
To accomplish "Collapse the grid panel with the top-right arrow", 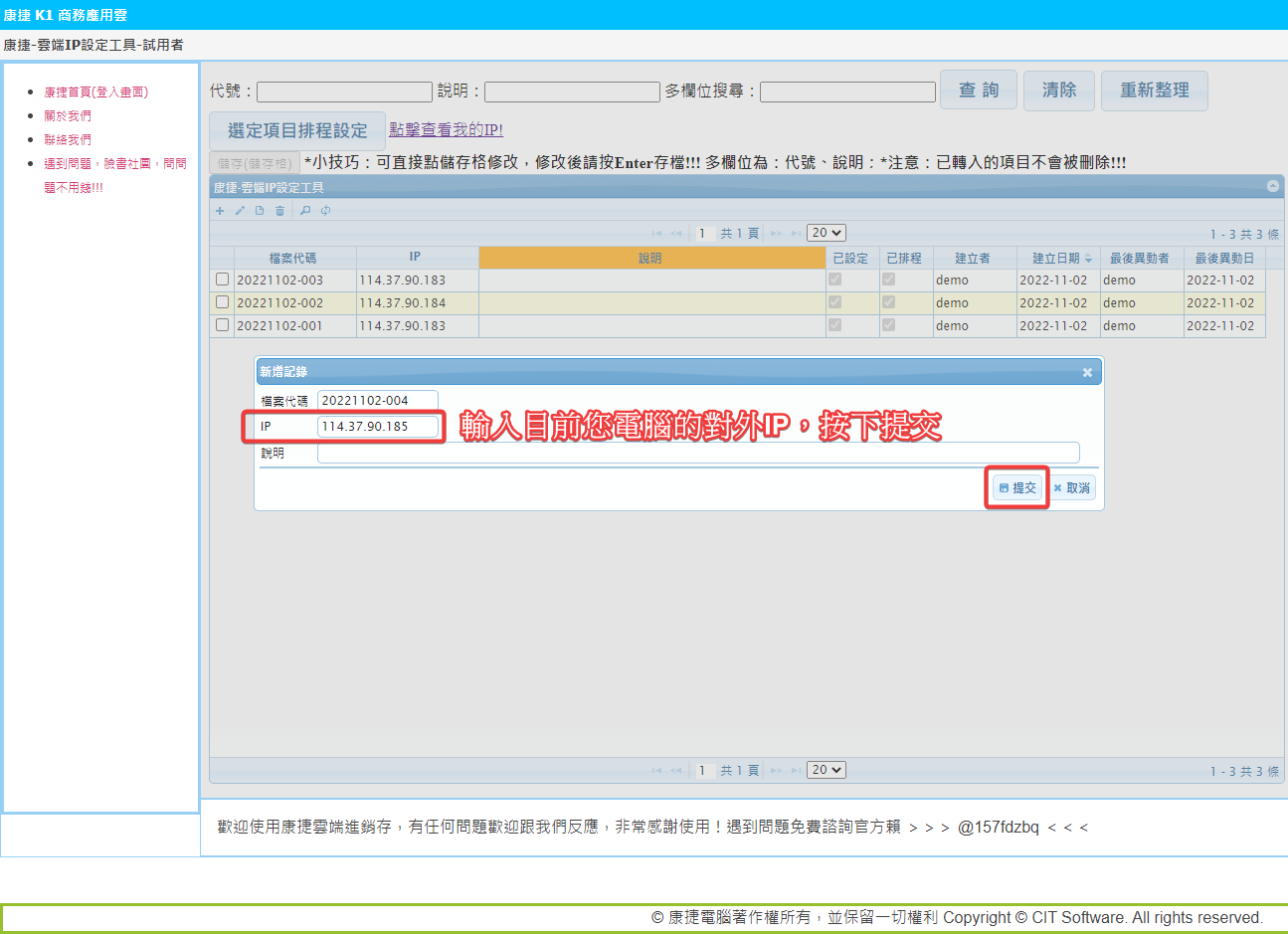I will tap(1272, 186).
